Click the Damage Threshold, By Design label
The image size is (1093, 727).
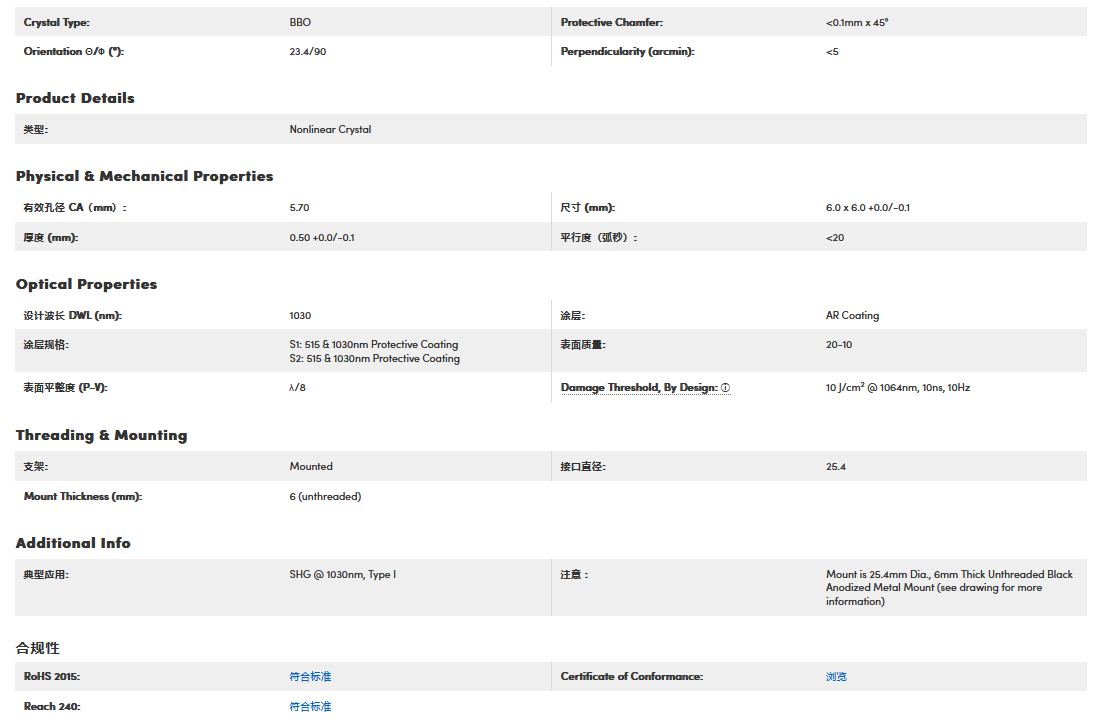pyautogui.click(x=638, y=388)
